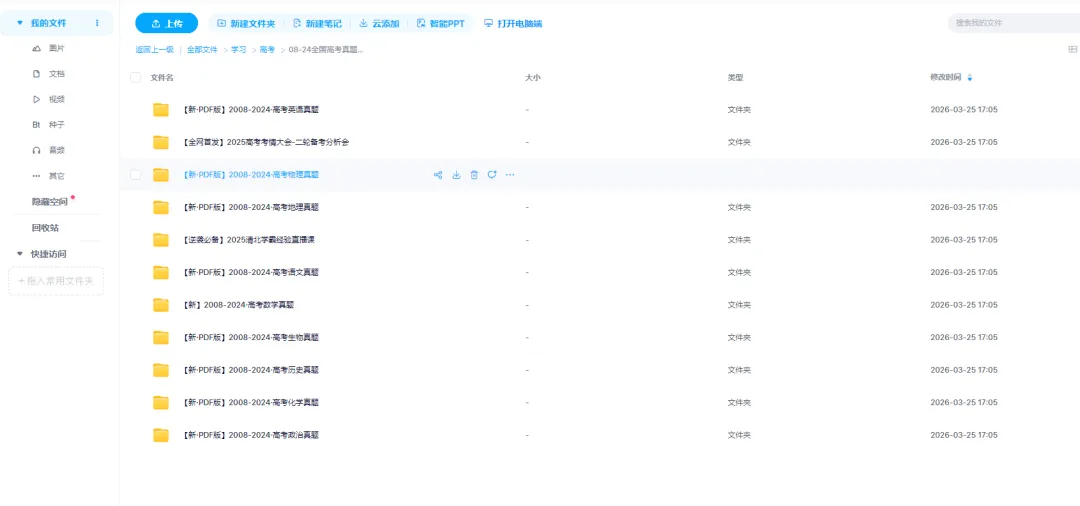Image resolution: width=1080 pixels, height=506 pixels.
Task: Click the 类型 column header
Action: click(x=736, y=78)
